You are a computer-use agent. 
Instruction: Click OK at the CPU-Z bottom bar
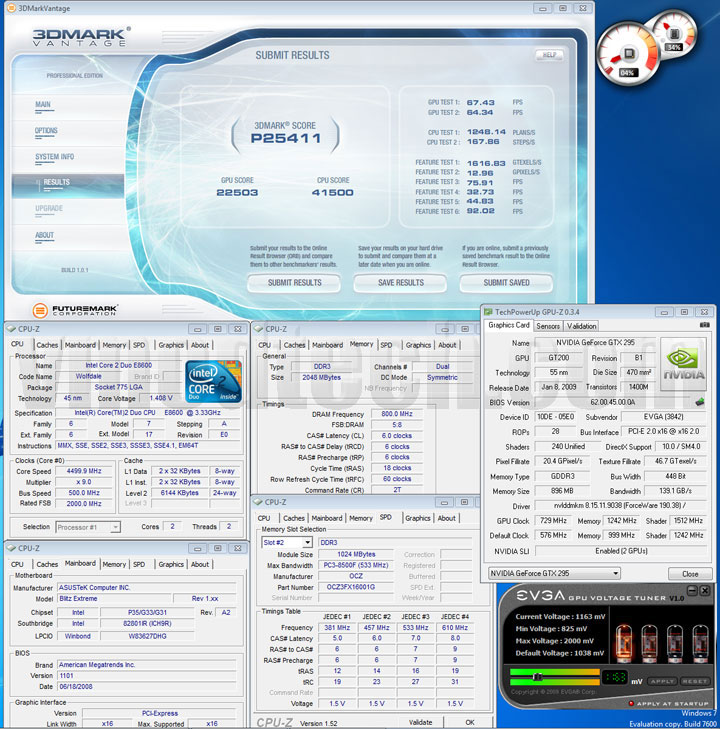click(470, 722)
